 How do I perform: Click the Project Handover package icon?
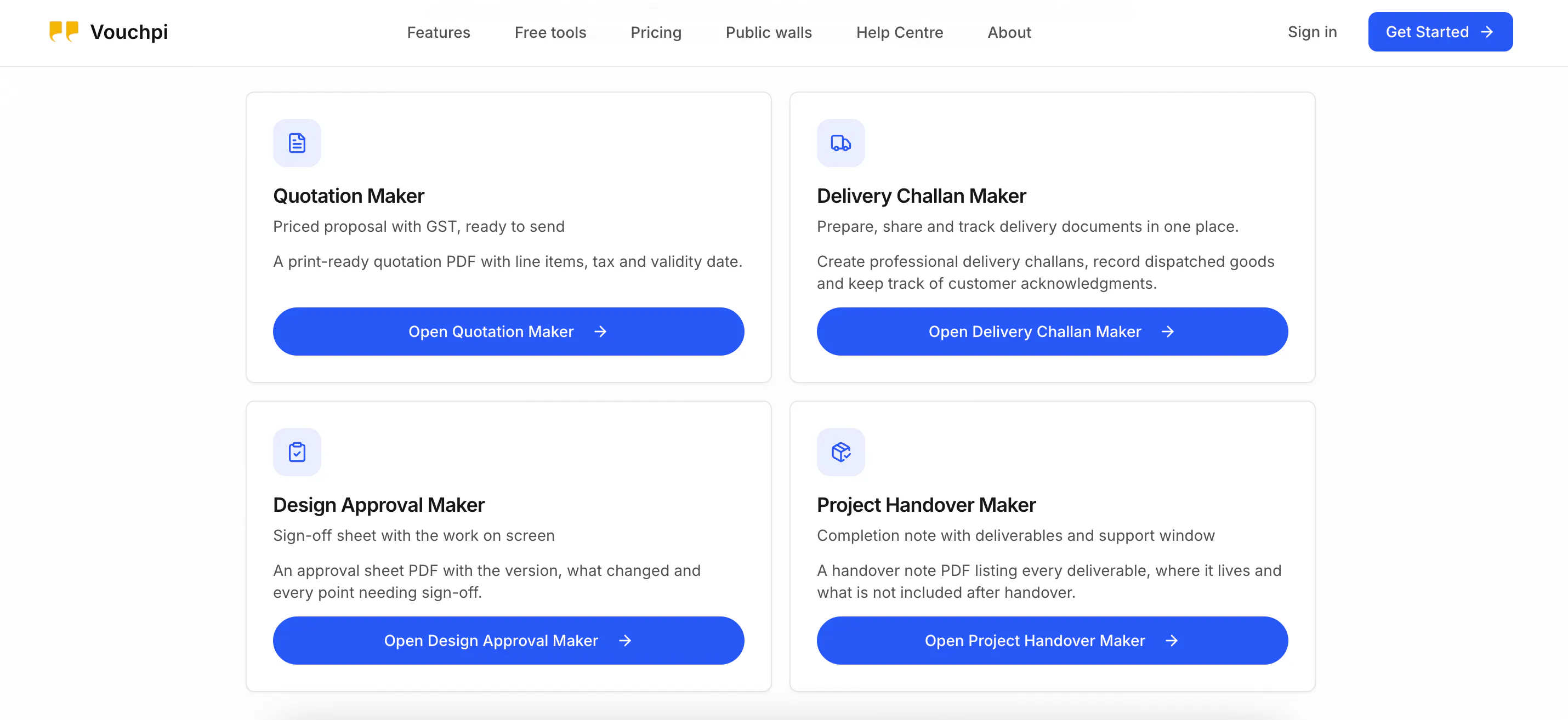[x=840, y=452]
